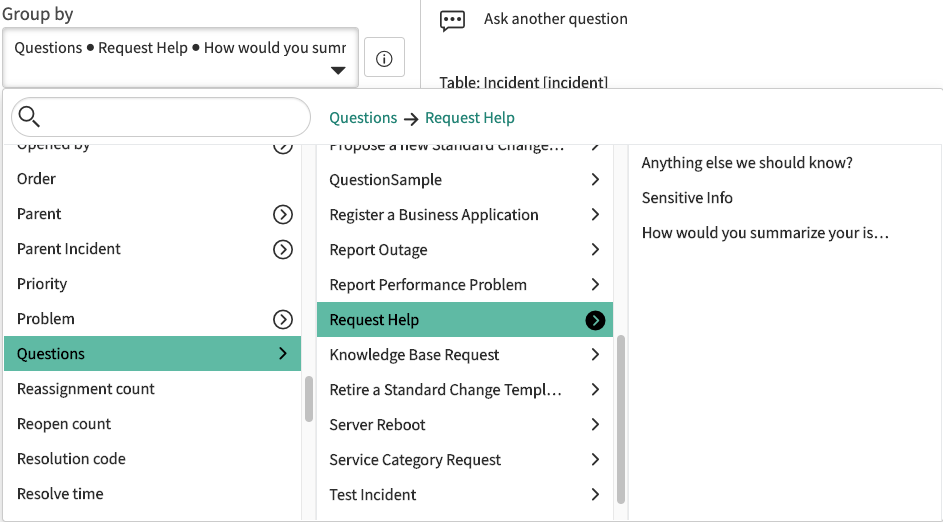943x522 pixels.
Task: Click Ask another question
Action: [556, 19]
